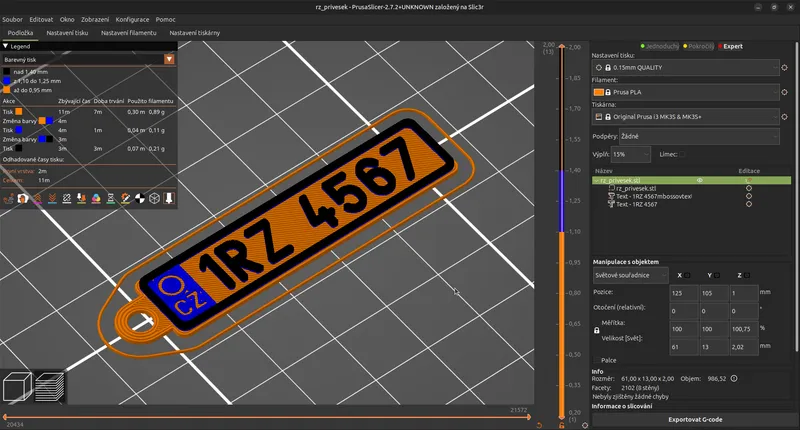Switch to Nastavení filamentu tab
This screenshot has height=430, width=800.
point(129,33)
